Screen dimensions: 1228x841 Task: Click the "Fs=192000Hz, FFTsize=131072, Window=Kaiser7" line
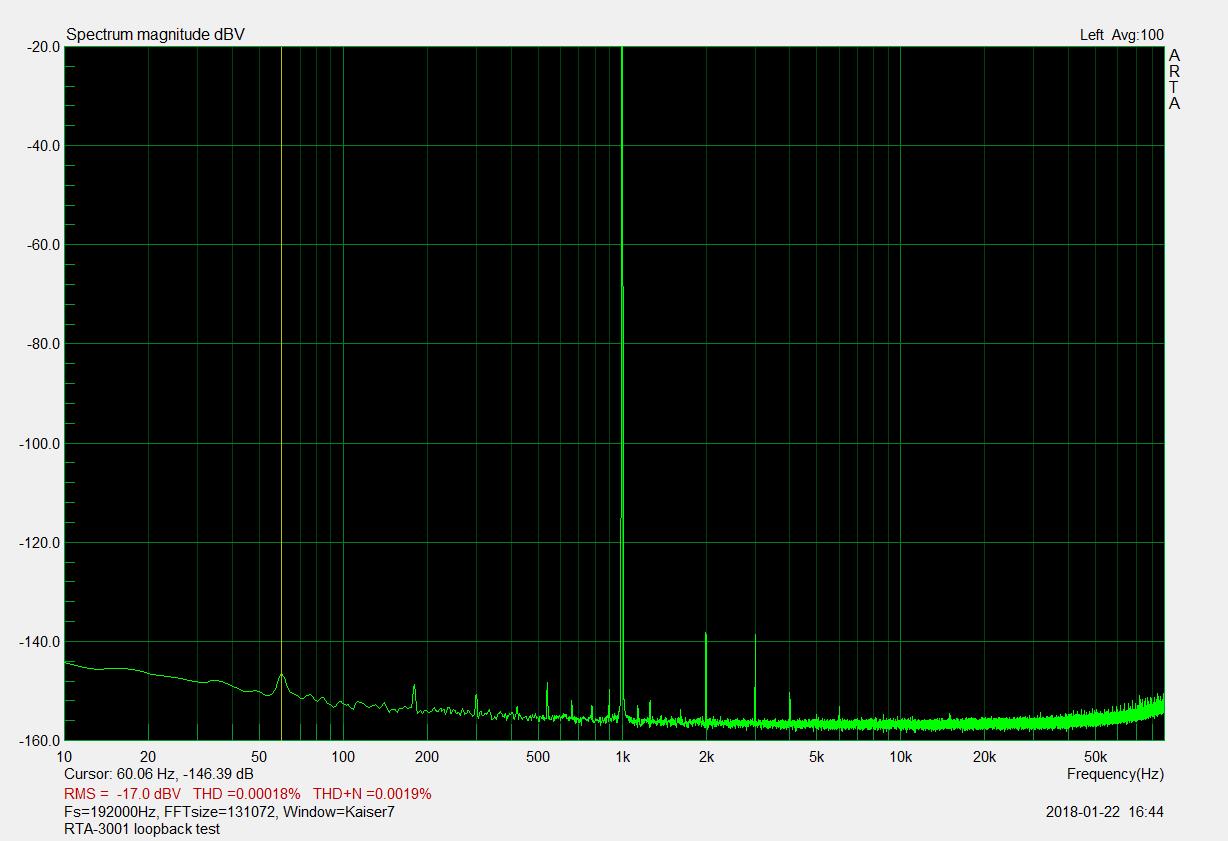(x=229, y=812)
